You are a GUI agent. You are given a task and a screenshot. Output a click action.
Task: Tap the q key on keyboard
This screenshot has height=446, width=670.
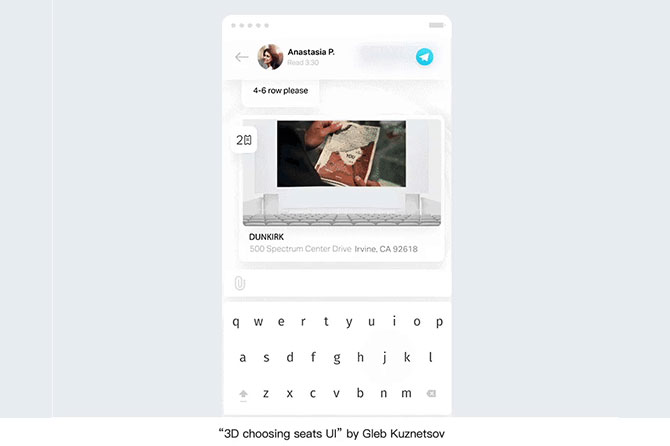tap(236, 322)
